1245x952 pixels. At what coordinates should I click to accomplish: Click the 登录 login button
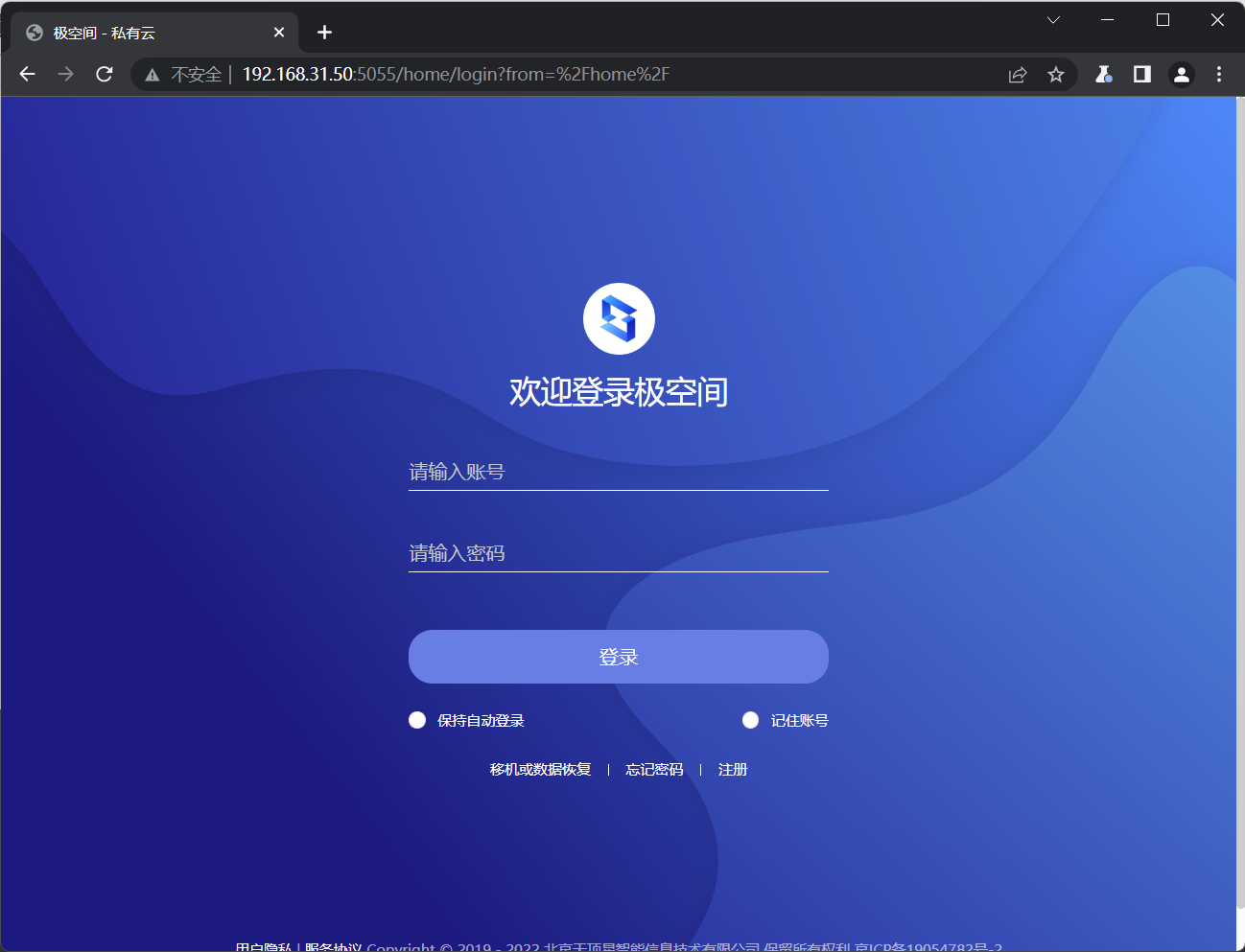619,657
